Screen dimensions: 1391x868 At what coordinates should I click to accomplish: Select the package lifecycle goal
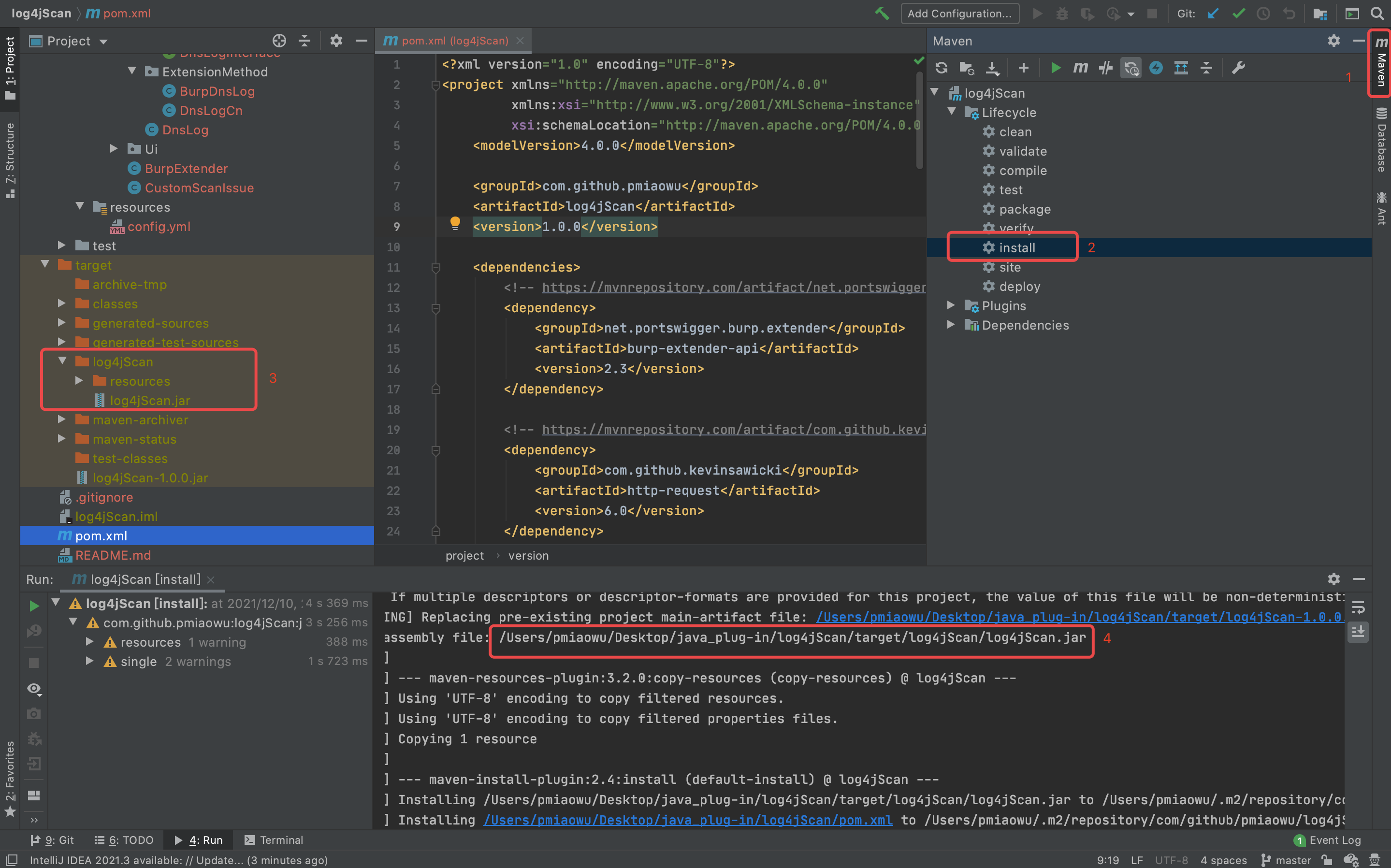coord(1025,209)
